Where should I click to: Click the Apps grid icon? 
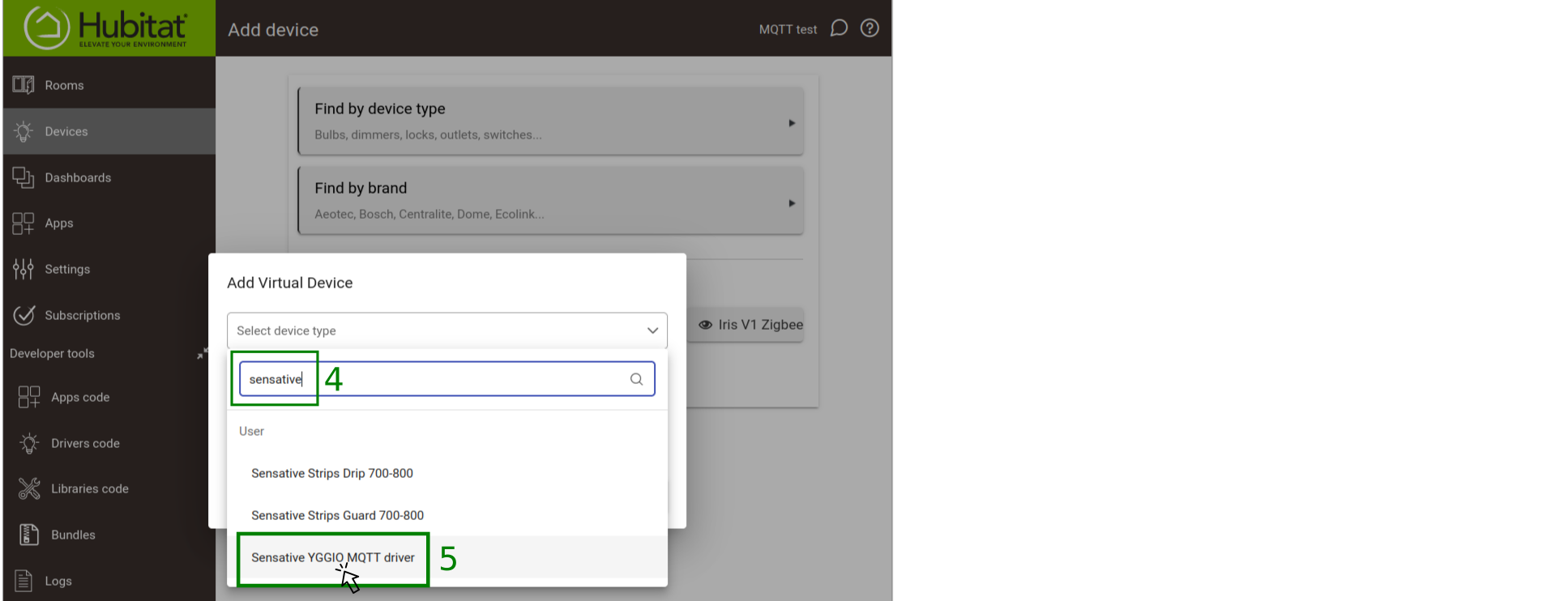tap(23, 223)
